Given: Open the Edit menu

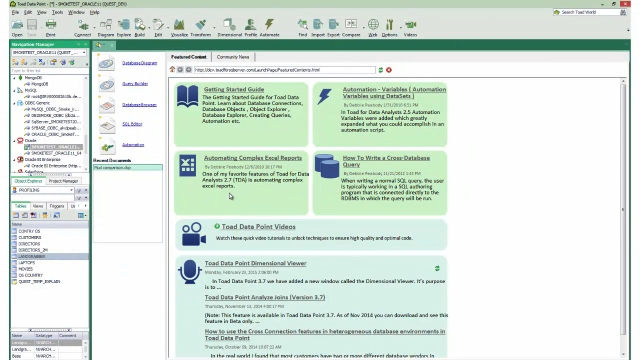Looking at the screenshot, I should coord(28,12).
